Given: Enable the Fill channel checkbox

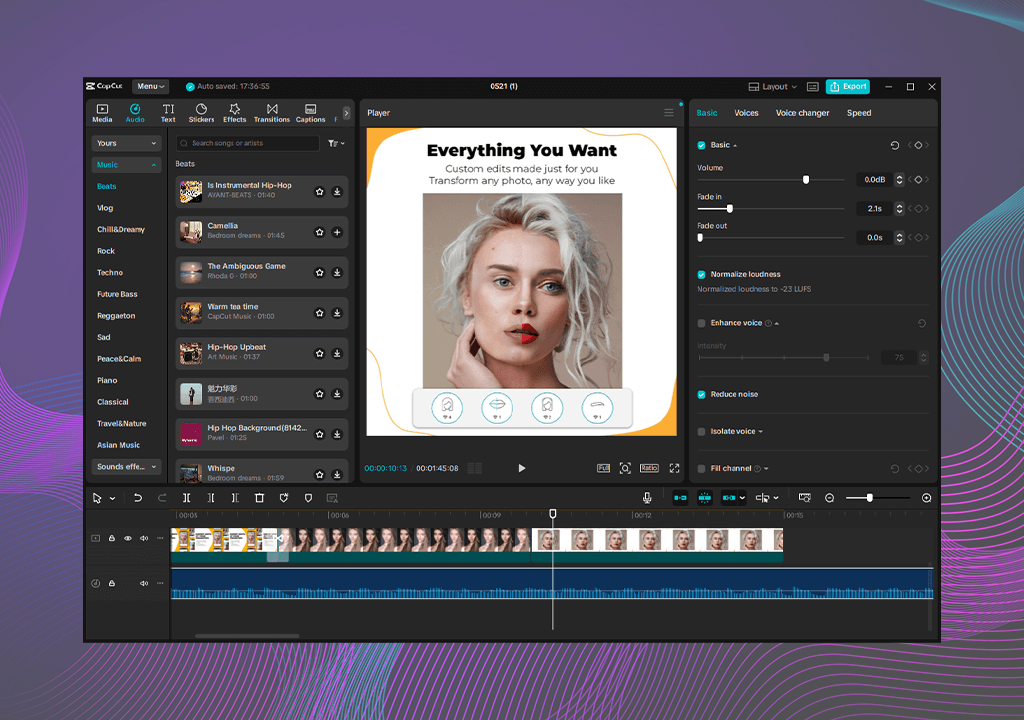Looking at the screenshot, I should click(x=701, y=468).
